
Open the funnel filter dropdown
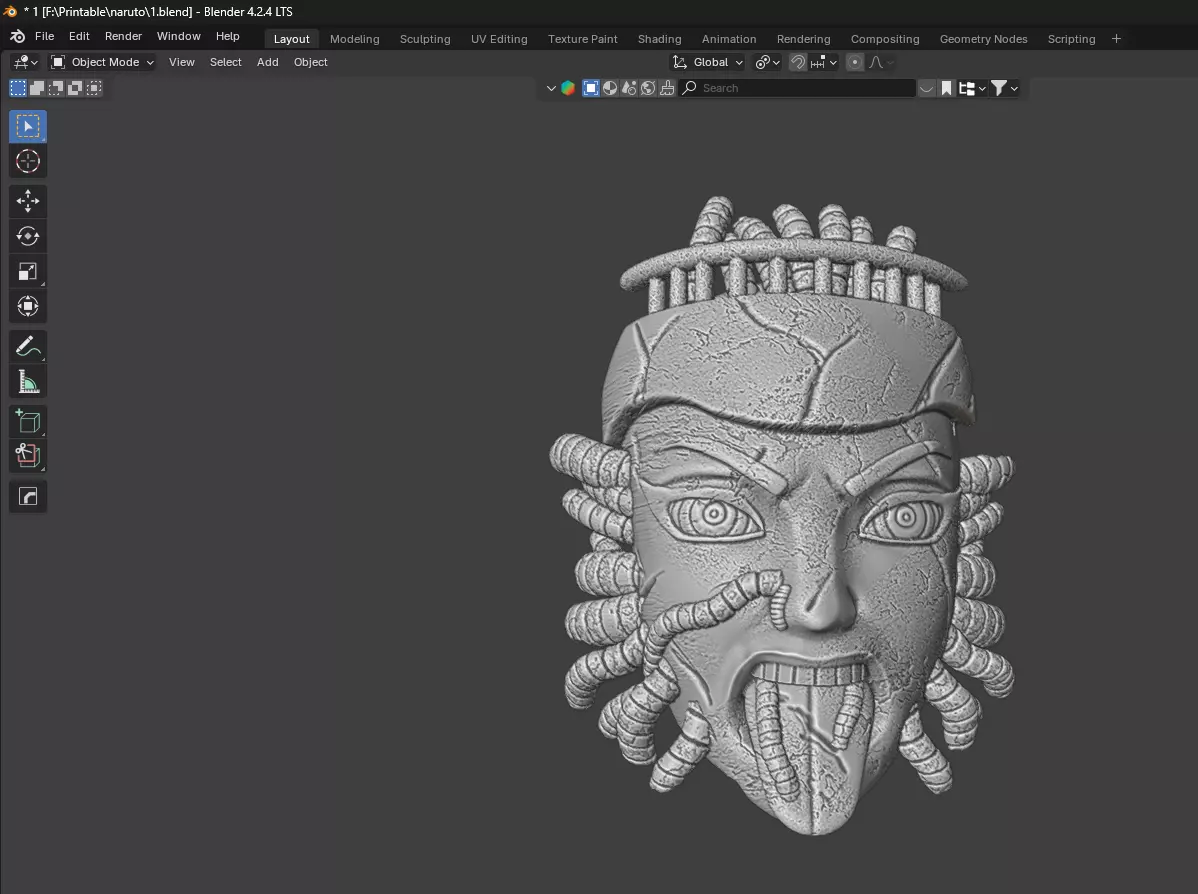click(1004, 89)
